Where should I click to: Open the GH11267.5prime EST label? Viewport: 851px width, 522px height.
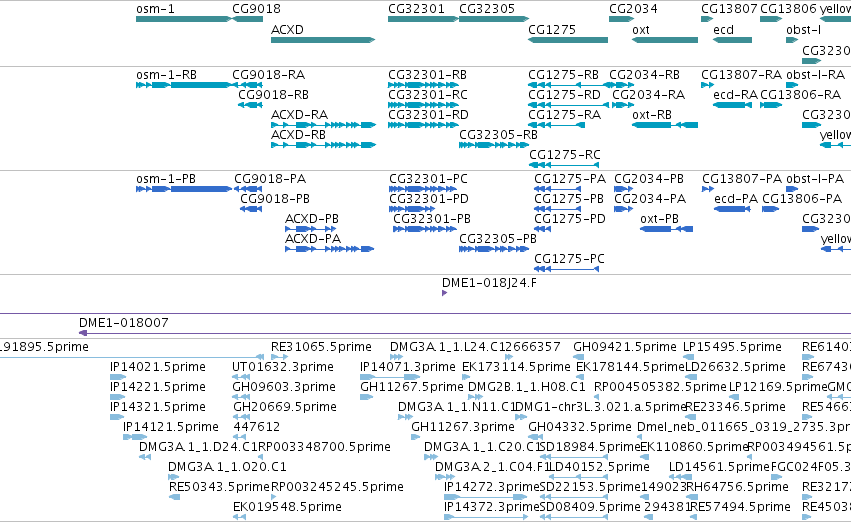pyautogui.click(x=412, y=387)
